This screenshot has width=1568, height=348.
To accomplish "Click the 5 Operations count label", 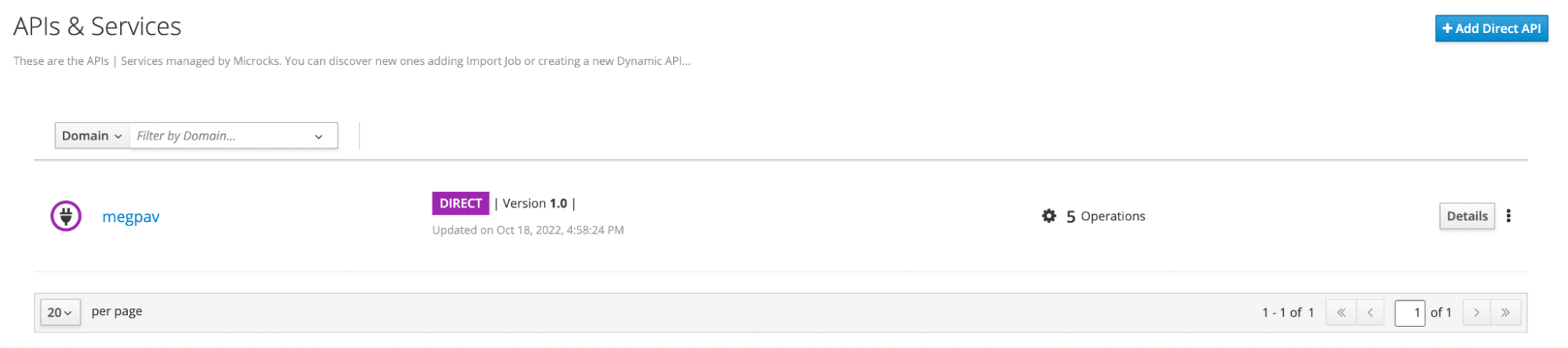I will pos(1105,216).
